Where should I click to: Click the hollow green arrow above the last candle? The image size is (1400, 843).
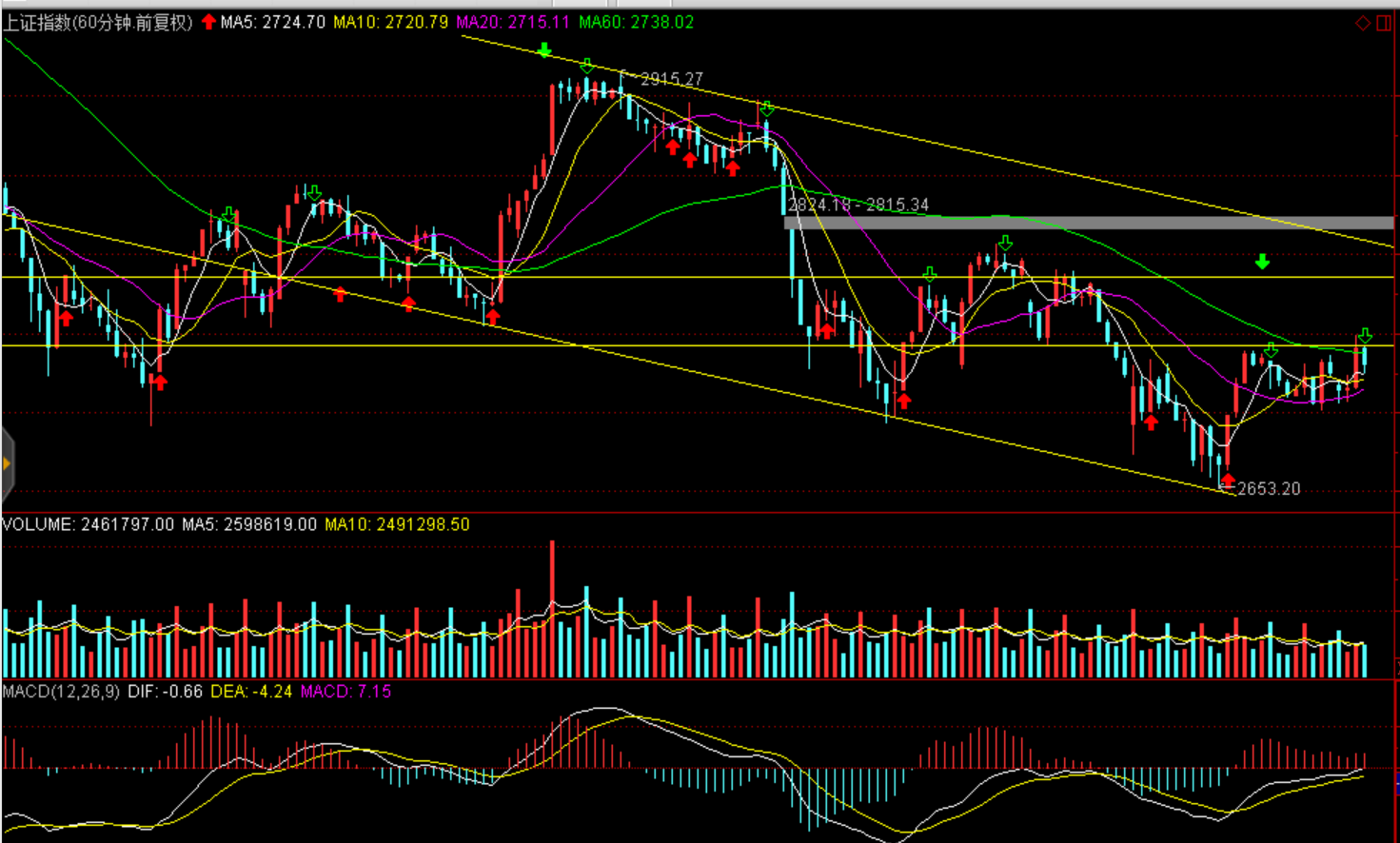coord(1365,336)
